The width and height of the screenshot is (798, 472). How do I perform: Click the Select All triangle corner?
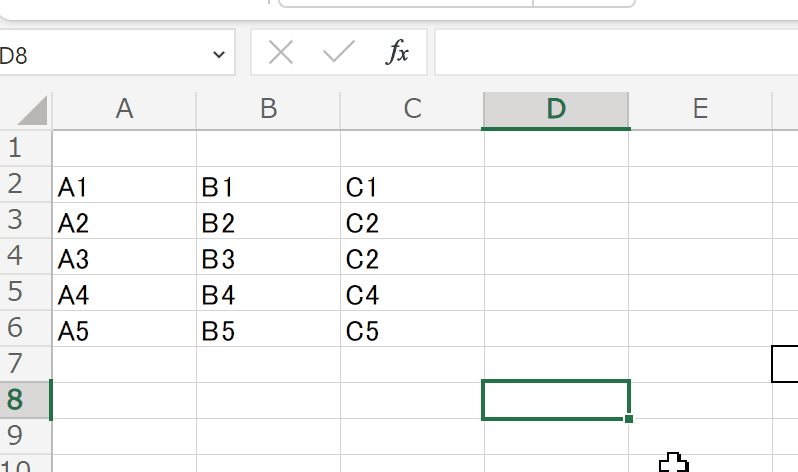coord(32,110)
